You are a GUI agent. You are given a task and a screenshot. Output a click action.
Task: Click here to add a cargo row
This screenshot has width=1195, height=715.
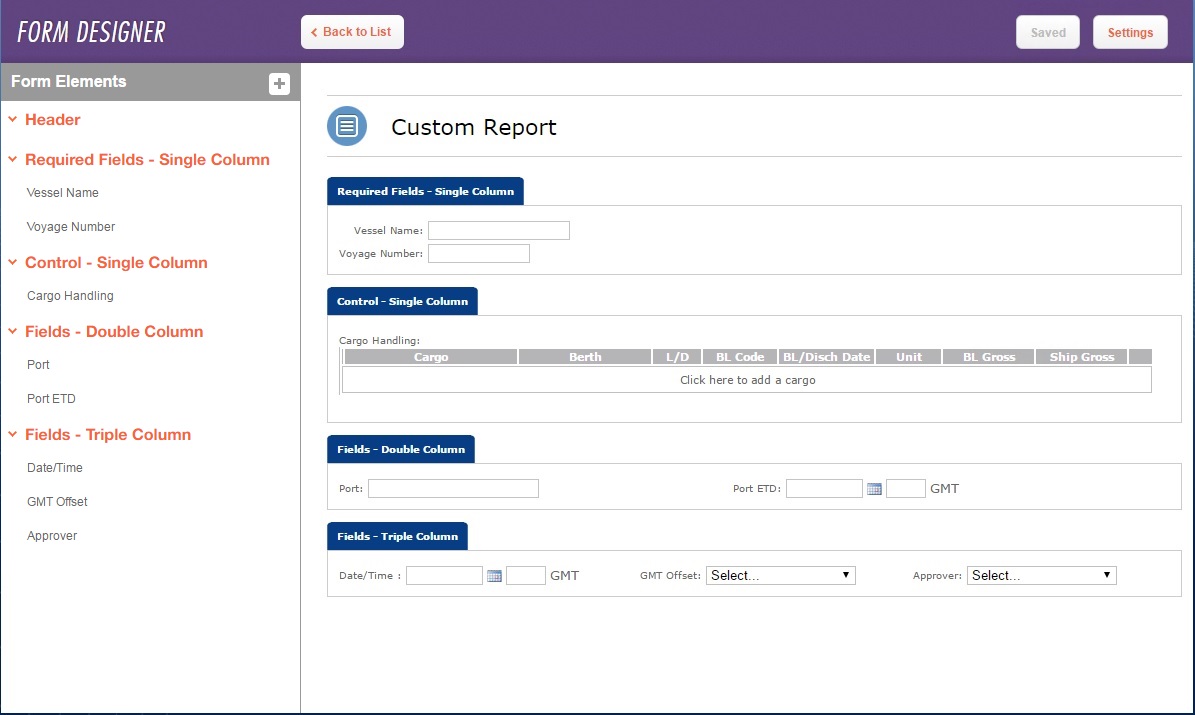tap(746, 379)
